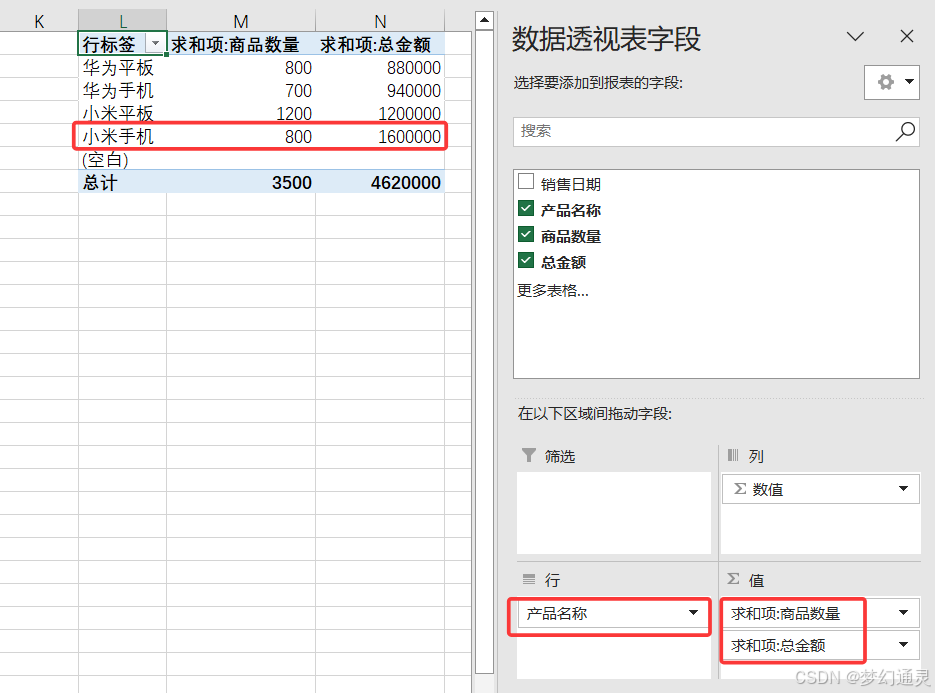
Task: Uncheck the 产品名称 field checkbox
Action: [526, 208]
